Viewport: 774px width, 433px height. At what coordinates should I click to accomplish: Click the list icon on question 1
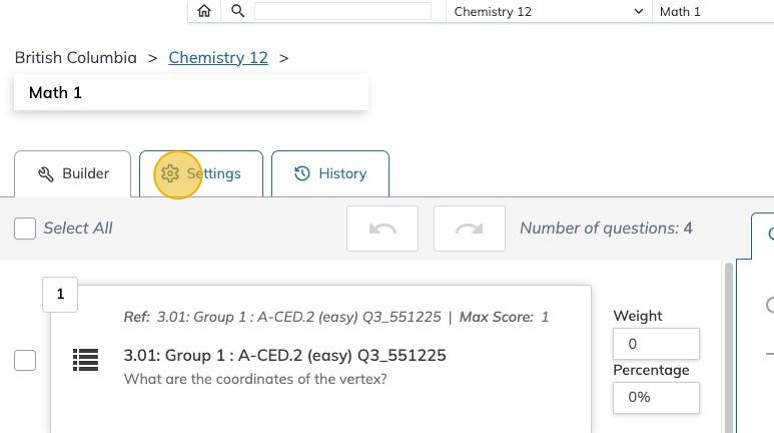coord(86,360)
